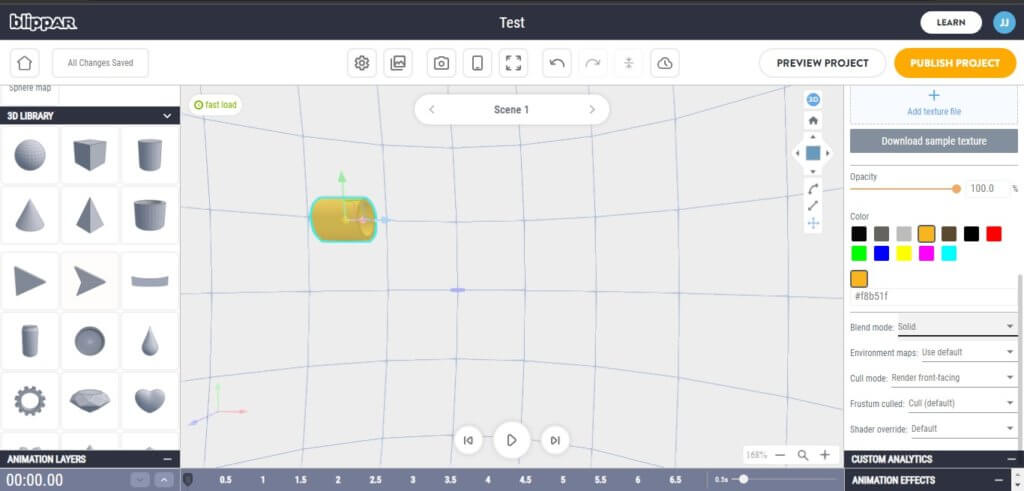The image size is (1024, 491).
Task: Open project settings gear icon
Action: (x=362, y=63)
